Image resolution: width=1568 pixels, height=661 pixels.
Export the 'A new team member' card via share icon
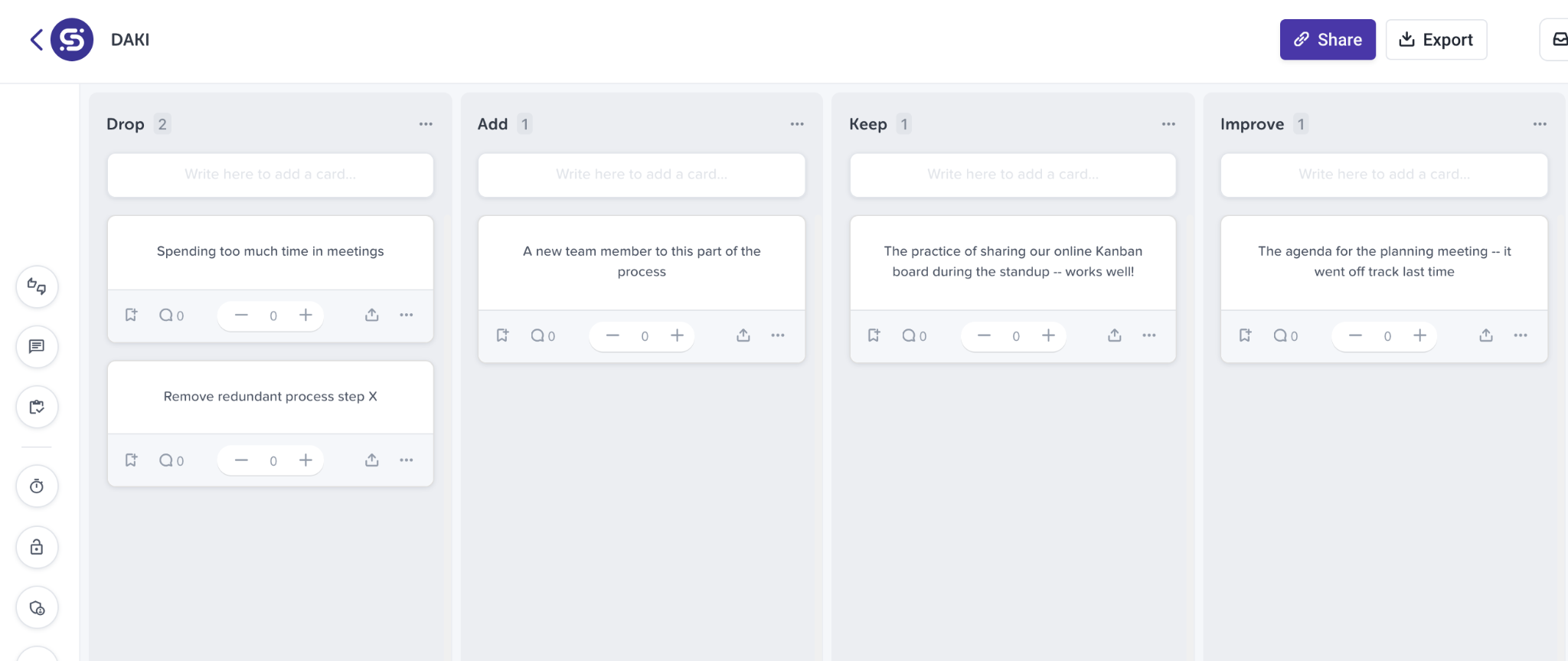743,335
